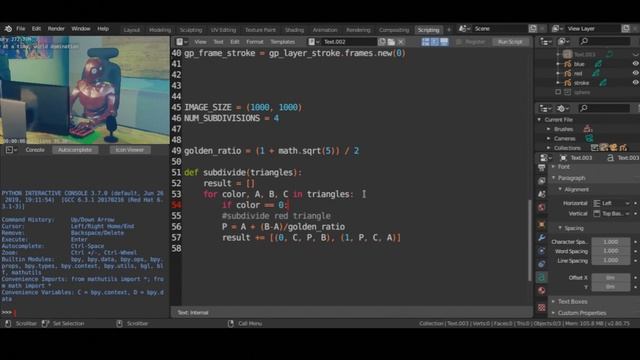Open the View Layer browse dropdown icon
640x360 pixels.
click(557, 29)
